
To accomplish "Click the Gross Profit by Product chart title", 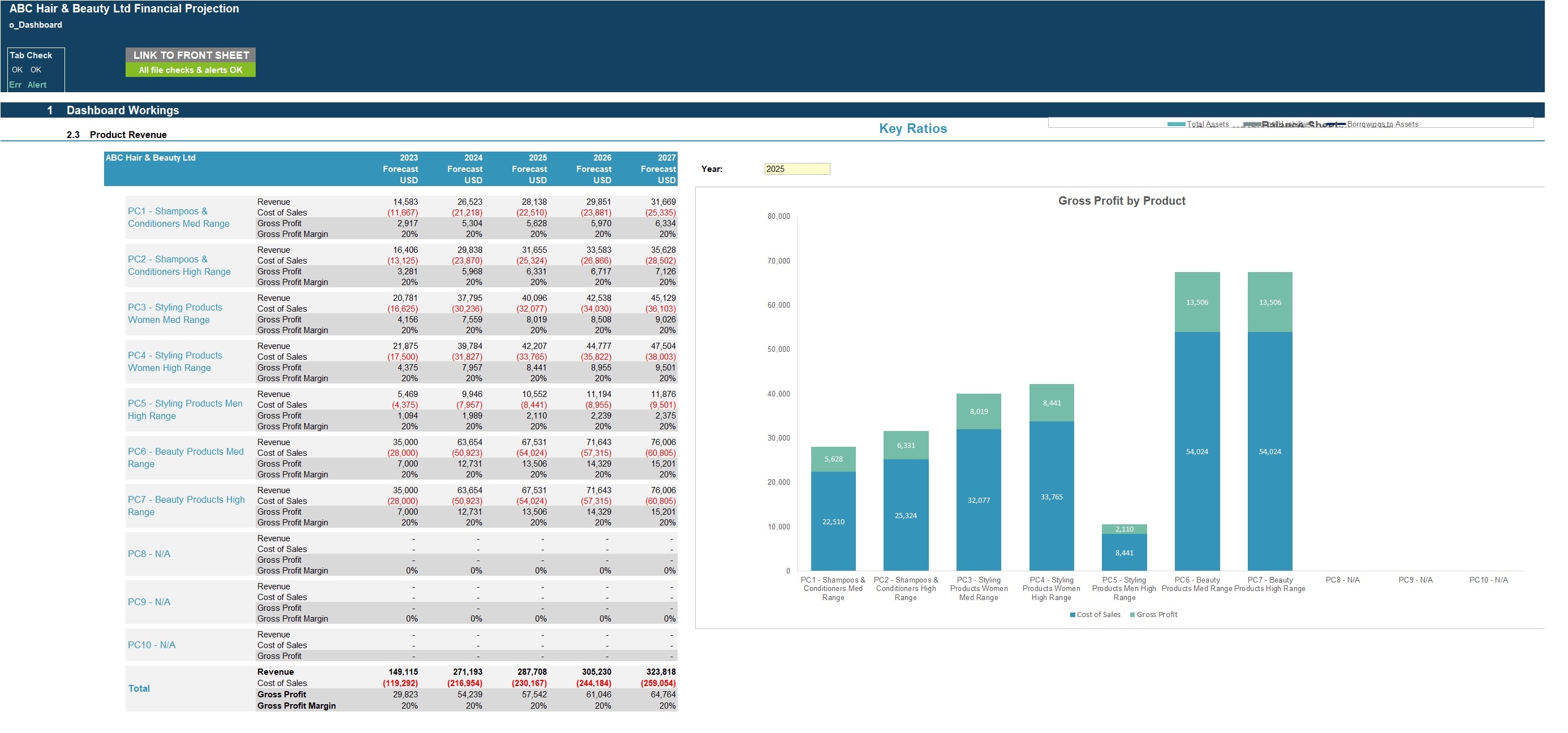I will point(1121,201).
